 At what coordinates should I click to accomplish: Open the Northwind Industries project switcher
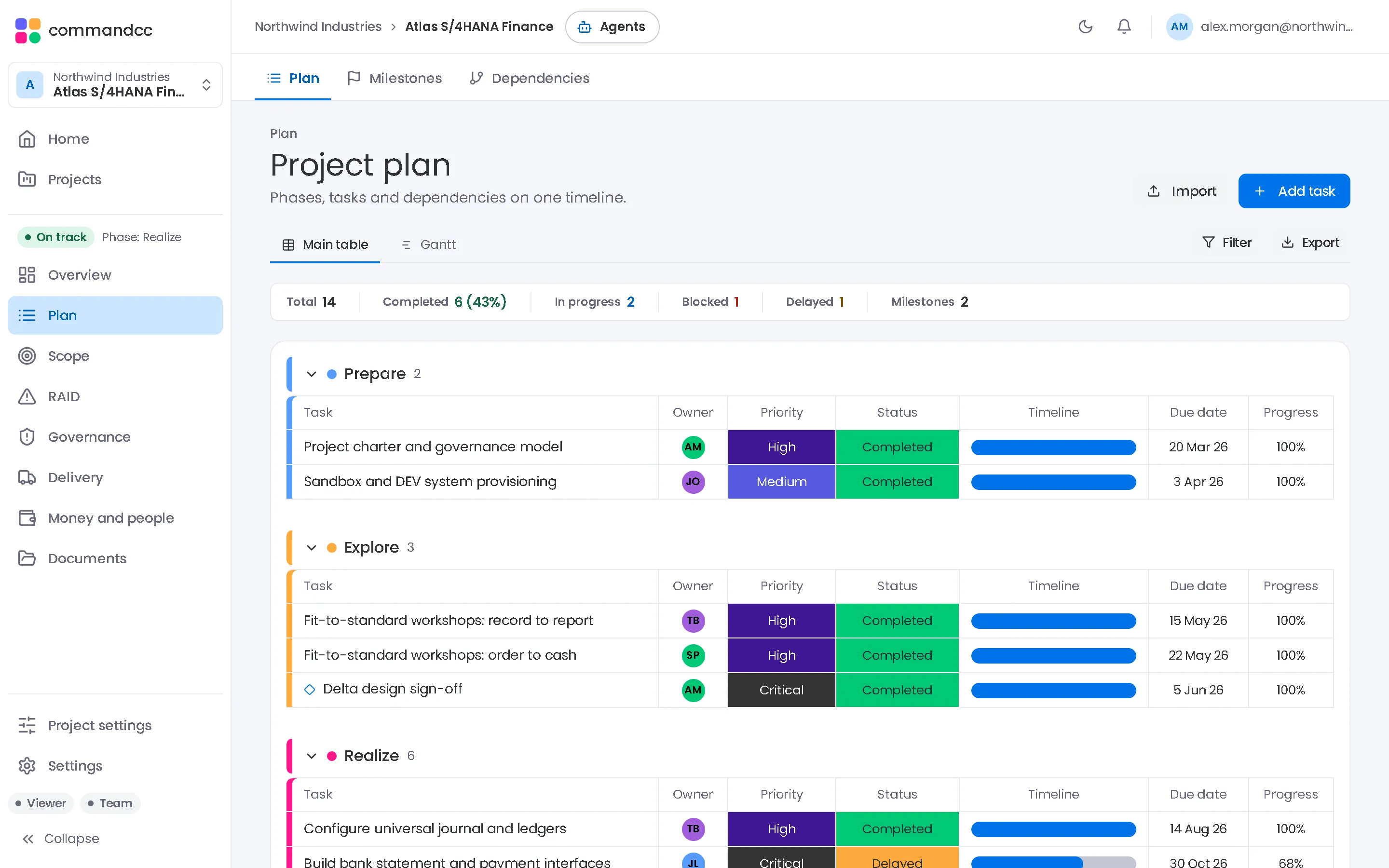115,84
